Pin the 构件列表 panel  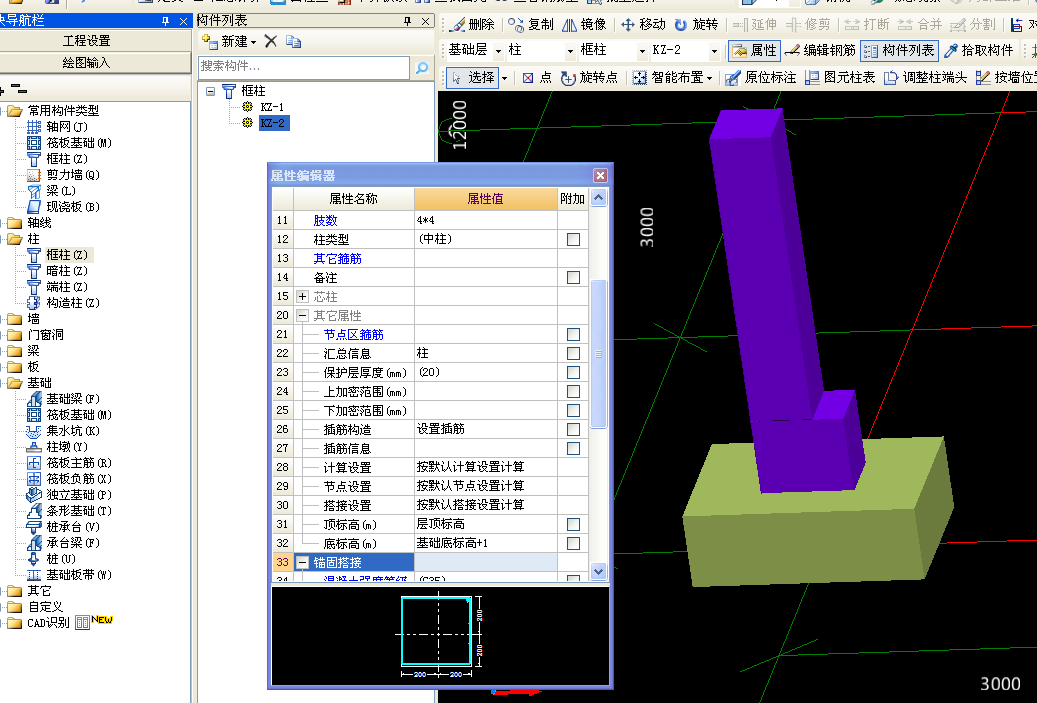tap(407, 21)
